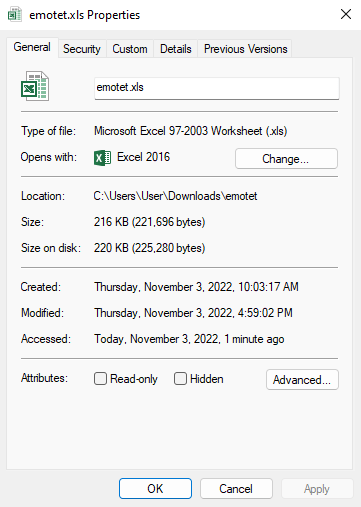Image resolution: width=361 pixels, height=507 pixels.
Task: Click the 'Excel 2016' text
Action: point(143,157)
